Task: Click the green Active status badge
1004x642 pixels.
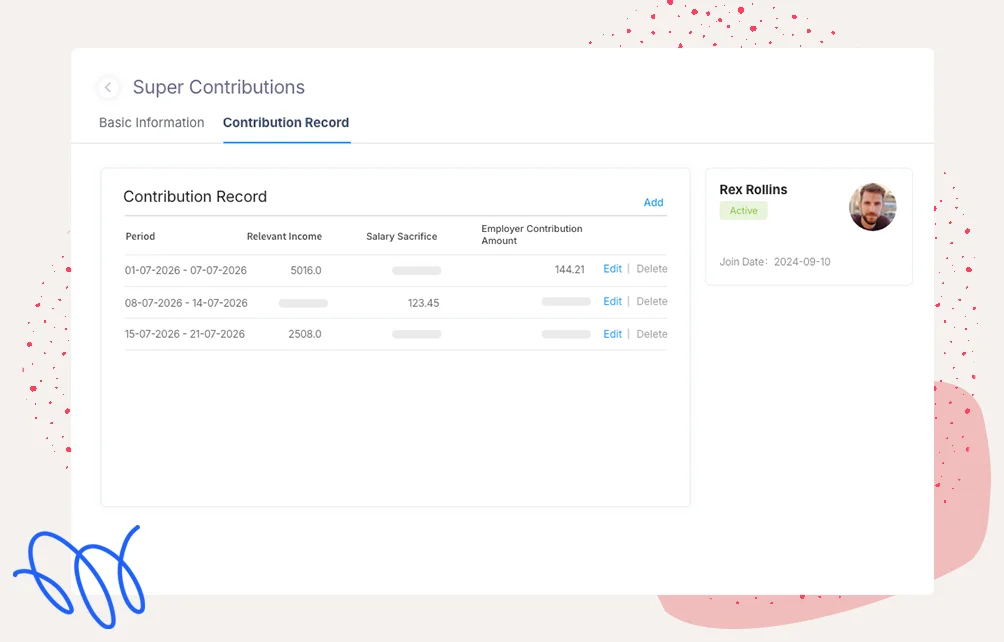Action: point(743,211)
